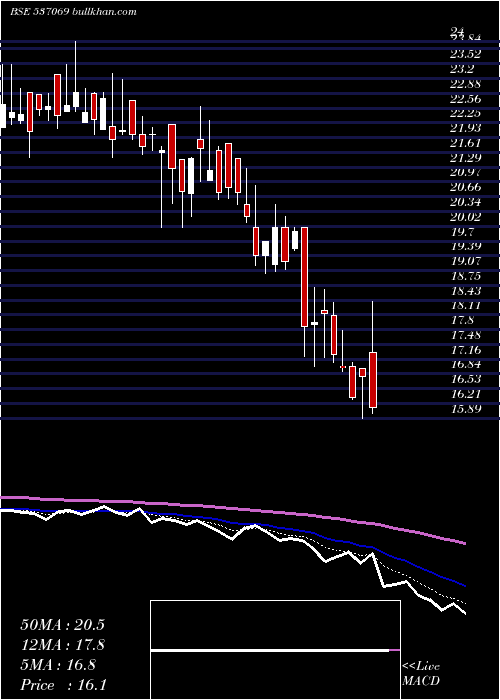Select the 15.89 price axis label
The image size is (500, 700).
pyautogui.click(x=466, y=408)
